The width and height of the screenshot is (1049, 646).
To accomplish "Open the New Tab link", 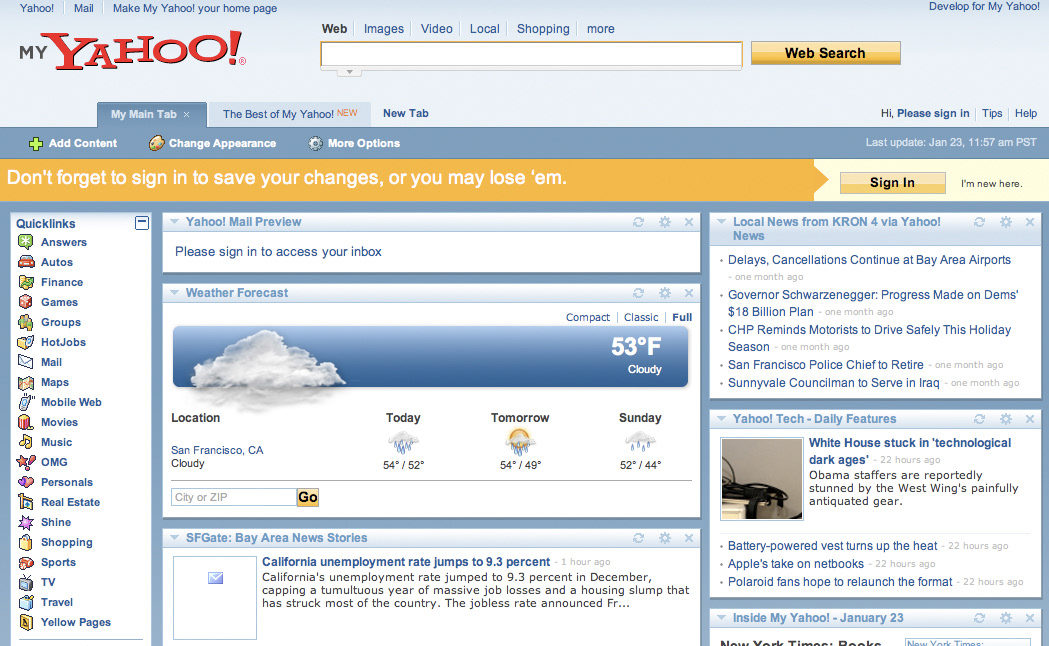I will click(x=405, y=113).
